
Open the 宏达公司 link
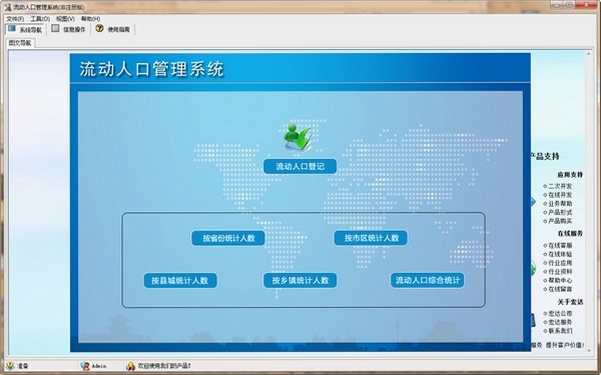(x=560, y=314)
